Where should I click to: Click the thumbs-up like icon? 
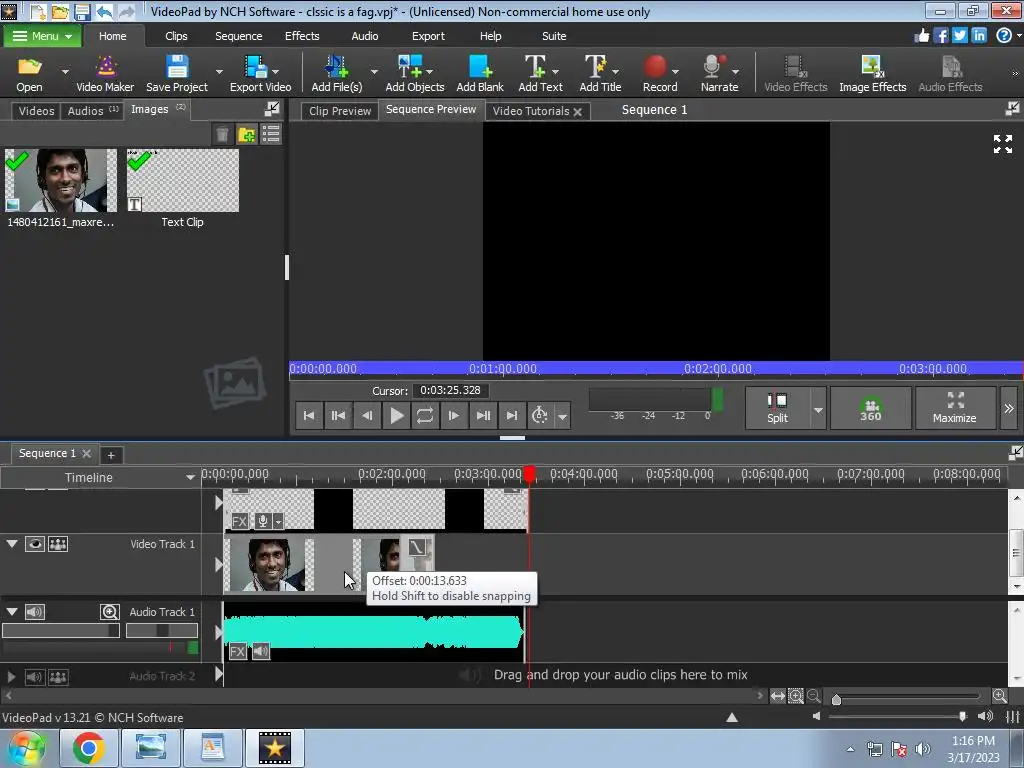point(921,35)
